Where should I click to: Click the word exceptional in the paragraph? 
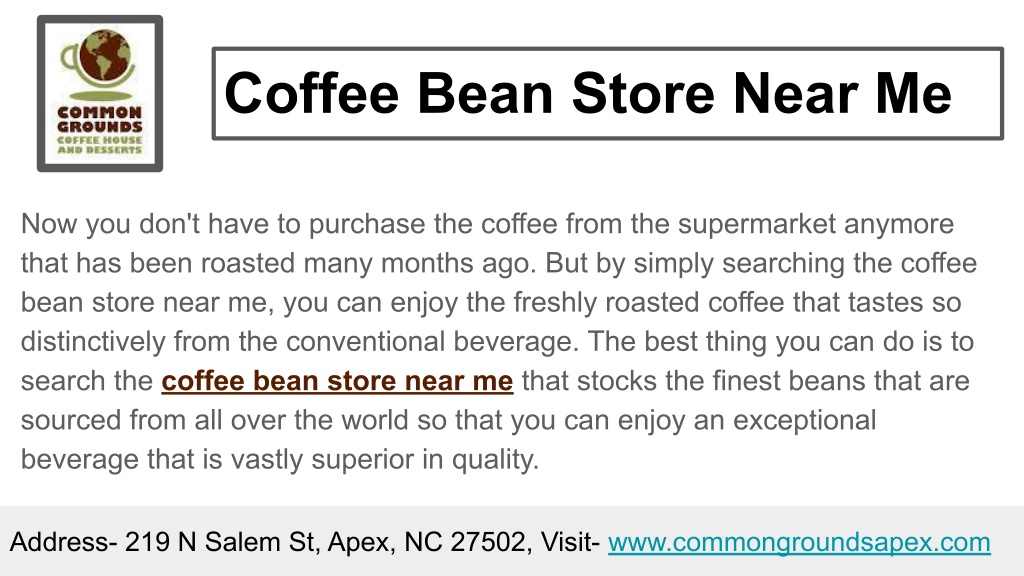(x=805, y=420)
